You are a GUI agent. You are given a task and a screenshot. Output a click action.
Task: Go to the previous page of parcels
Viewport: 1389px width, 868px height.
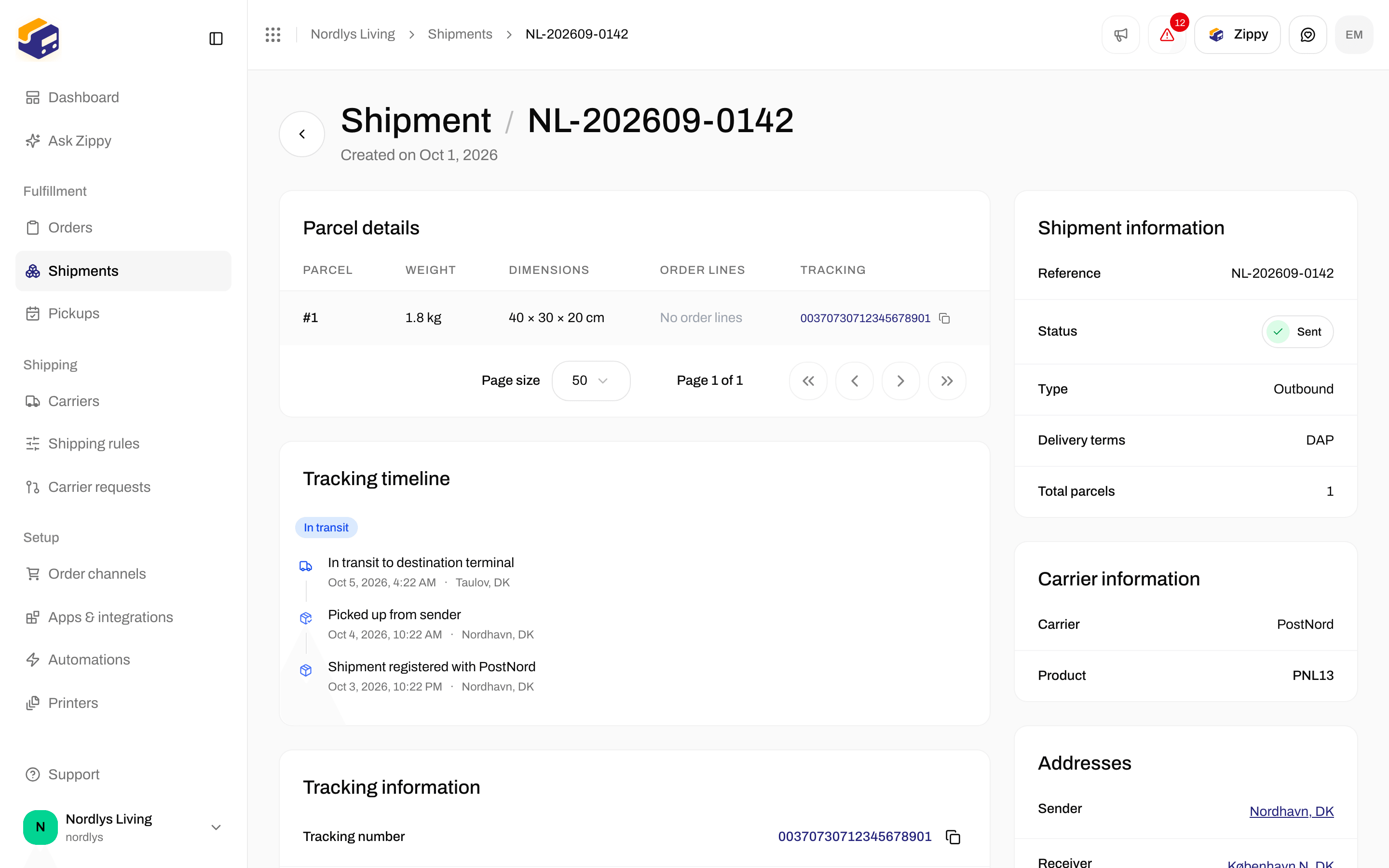tap(855, 380)
